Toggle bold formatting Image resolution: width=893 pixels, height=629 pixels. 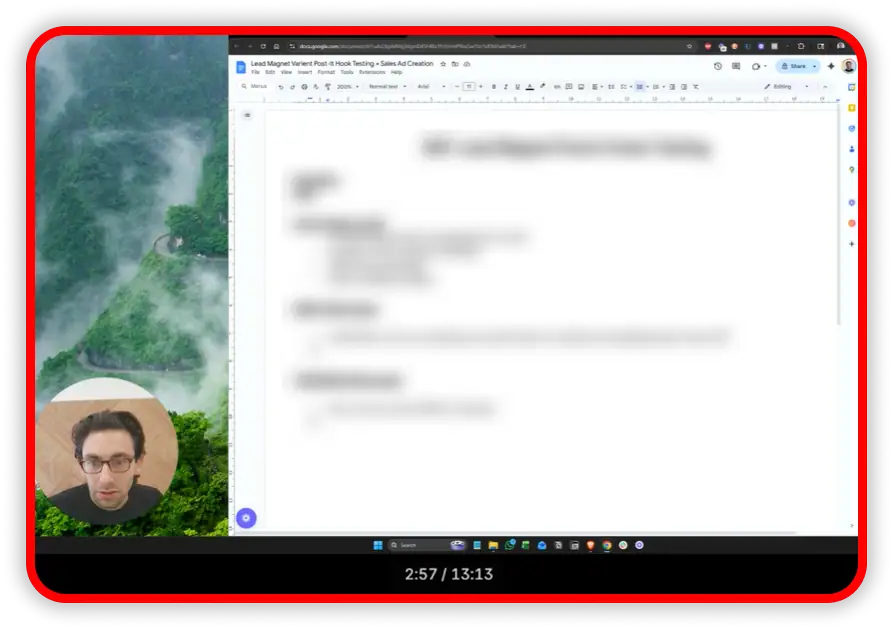point(494,87)
